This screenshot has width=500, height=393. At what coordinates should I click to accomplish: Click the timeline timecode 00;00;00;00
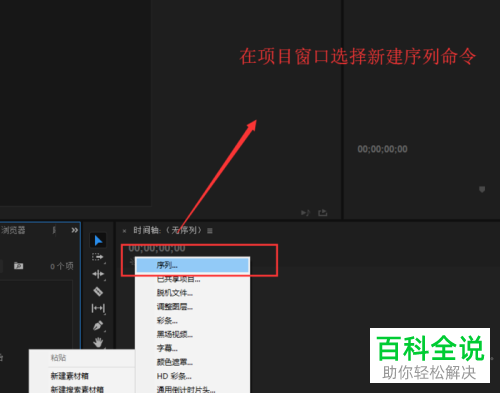157,248
